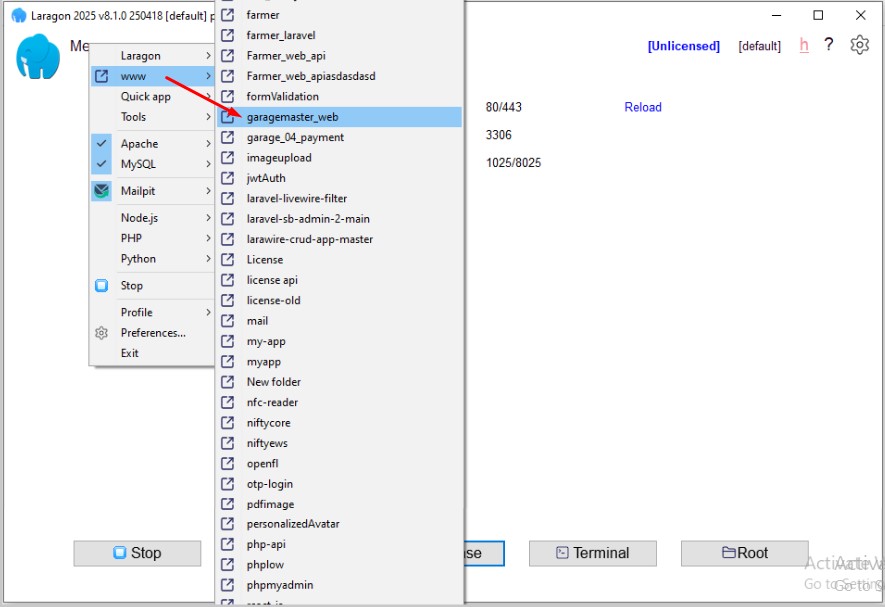
Task: Expand the Mailpit submenu
Action: click(x=152, y=191)
